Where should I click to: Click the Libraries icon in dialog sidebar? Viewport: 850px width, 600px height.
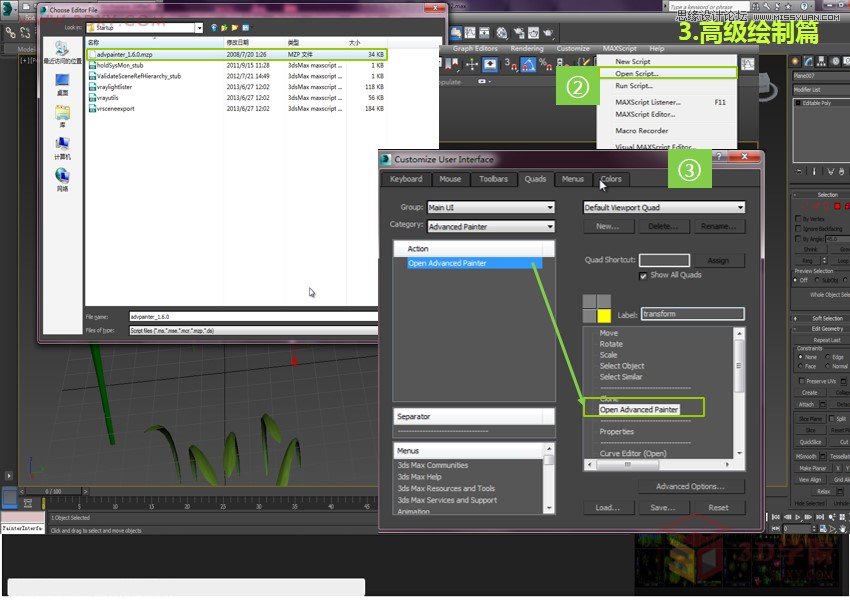click(x=62, y=115)
